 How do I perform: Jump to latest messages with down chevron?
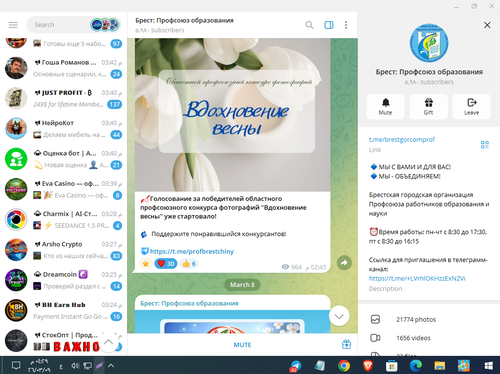pos(339,316)
